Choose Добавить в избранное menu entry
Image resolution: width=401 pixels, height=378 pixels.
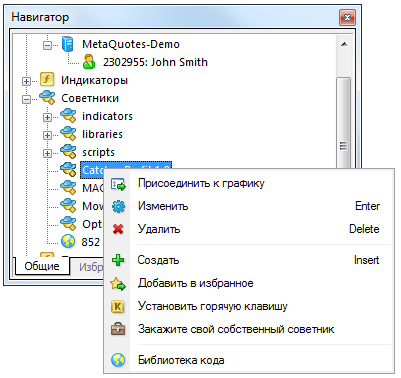pos(249,283)
